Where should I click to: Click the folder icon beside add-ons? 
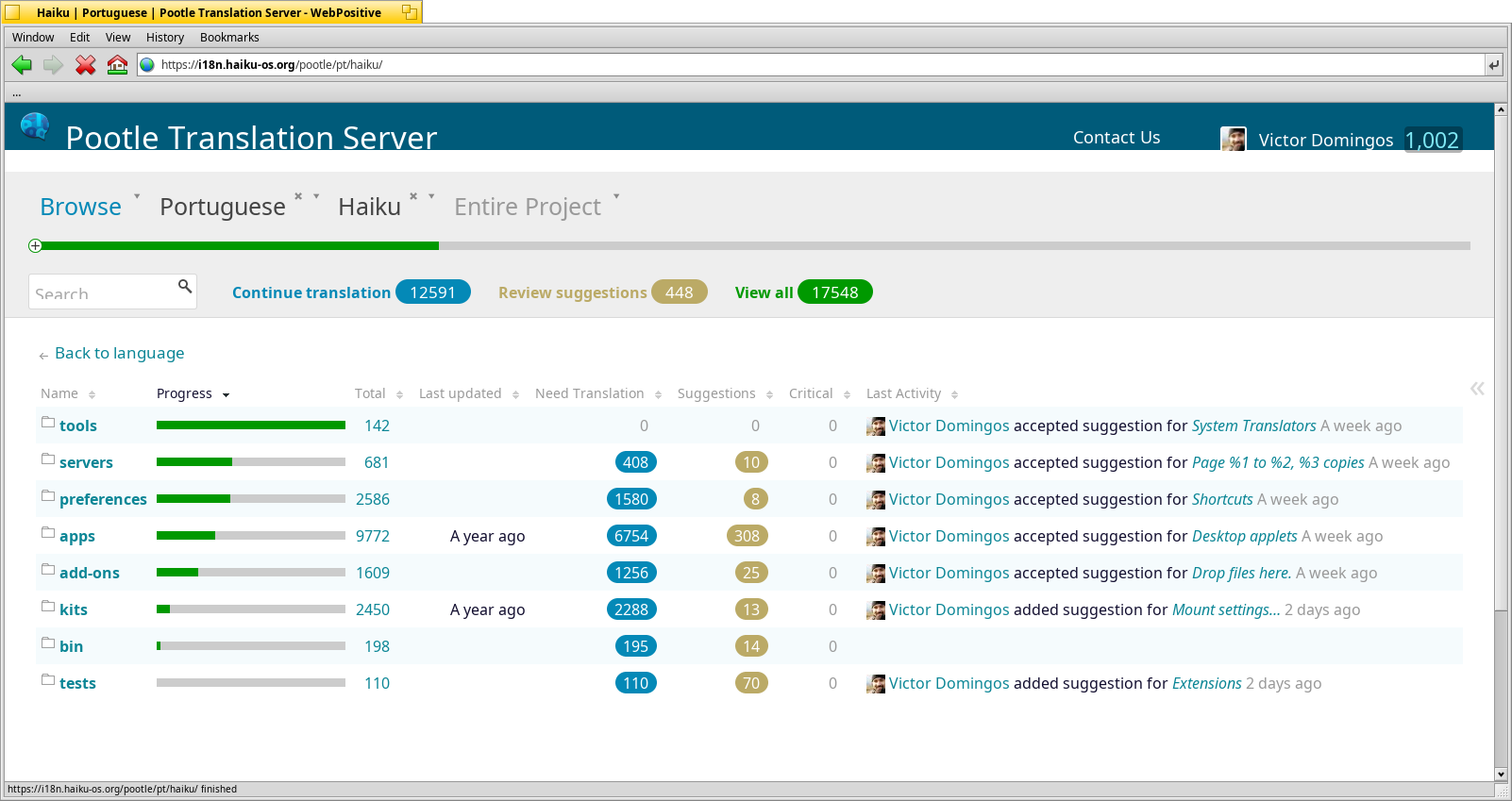tap(48, 569)
